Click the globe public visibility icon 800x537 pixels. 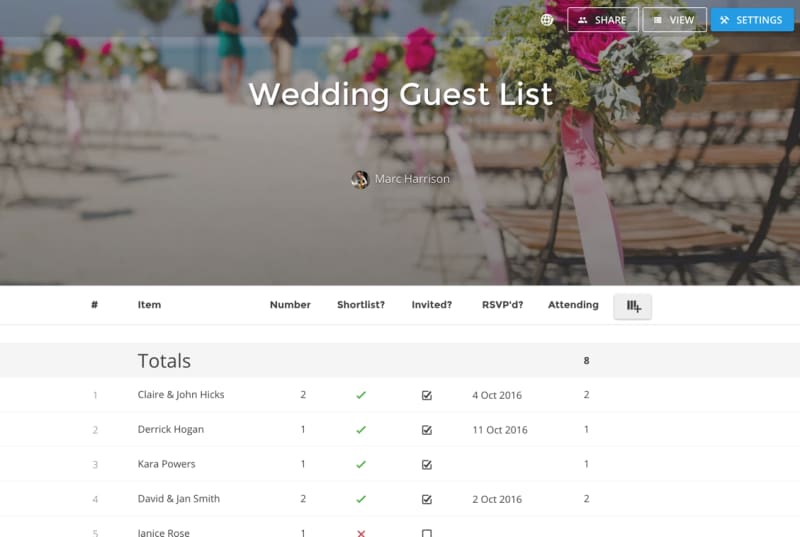coord(547,20)
